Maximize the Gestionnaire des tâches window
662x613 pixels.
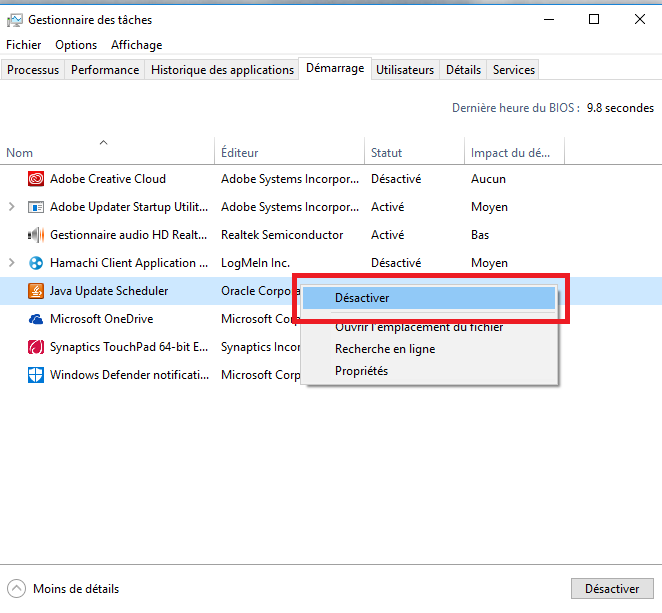(x=594, y=19)
